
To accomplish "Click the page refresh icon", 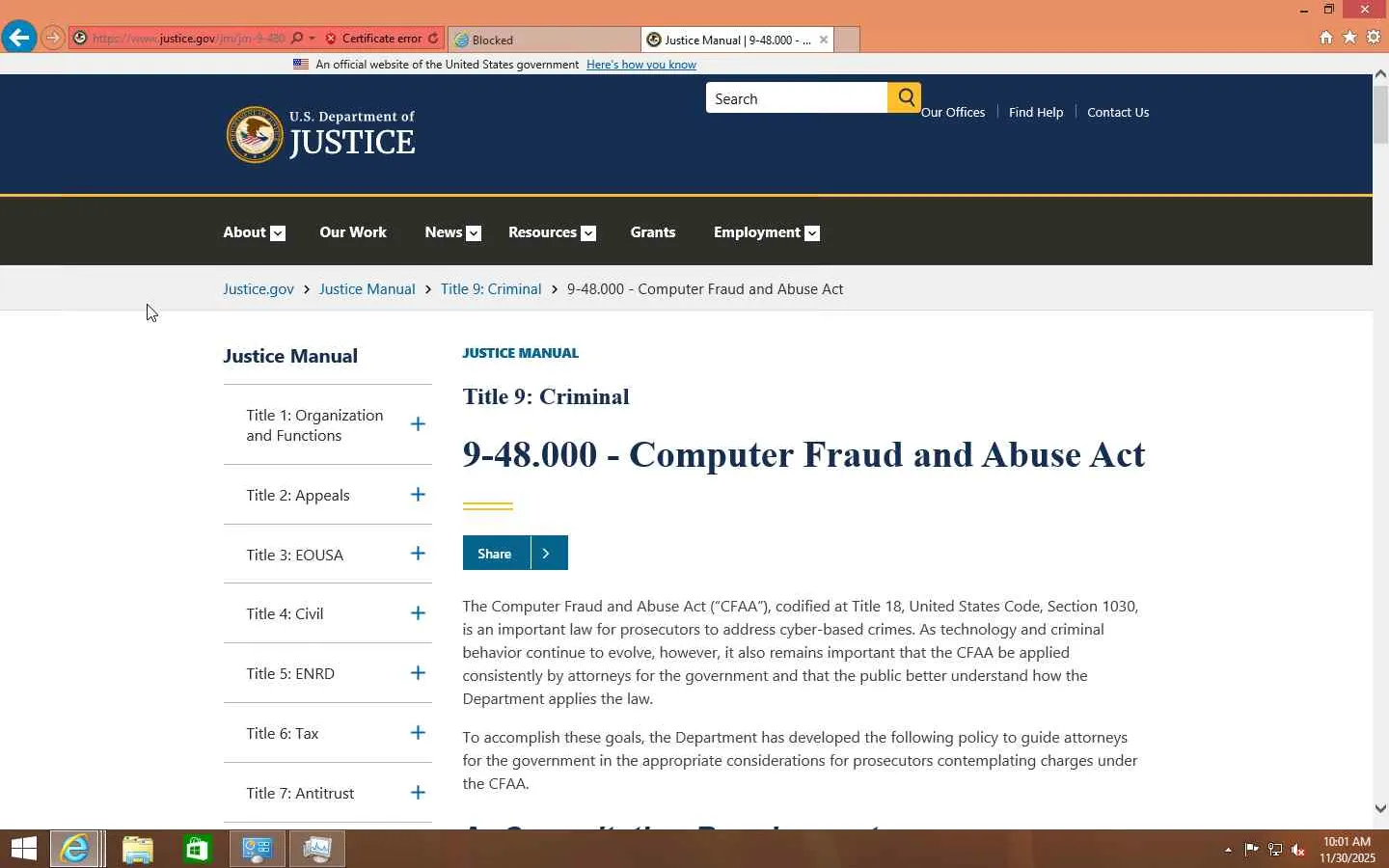I will click(x=433, y=39).
